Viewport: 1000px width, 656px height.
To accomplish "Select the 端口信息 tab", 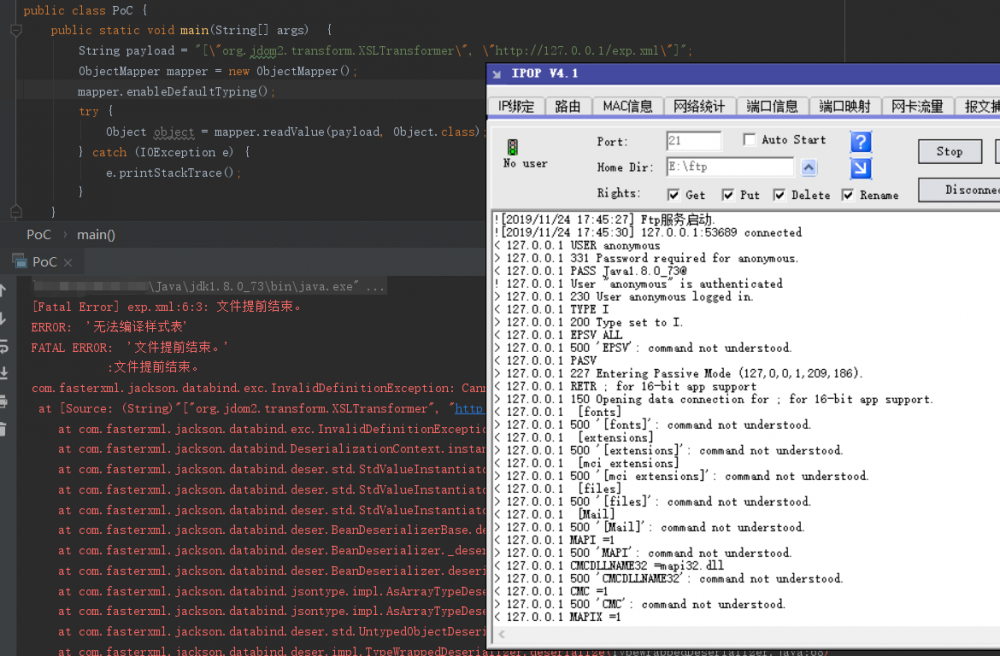I will [772, 106].
